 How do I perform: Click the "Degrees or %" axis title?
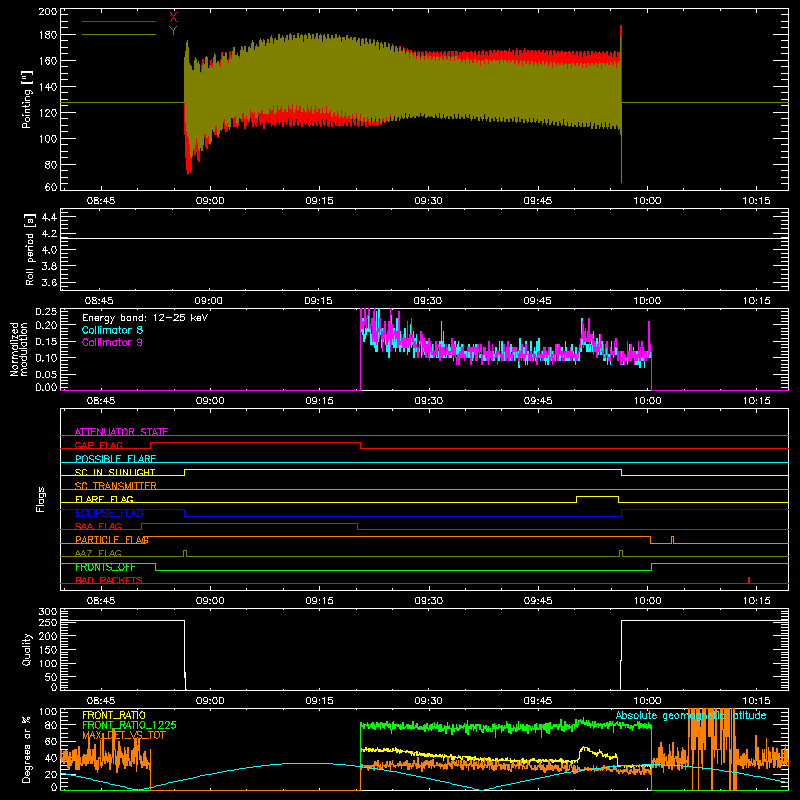27,750
